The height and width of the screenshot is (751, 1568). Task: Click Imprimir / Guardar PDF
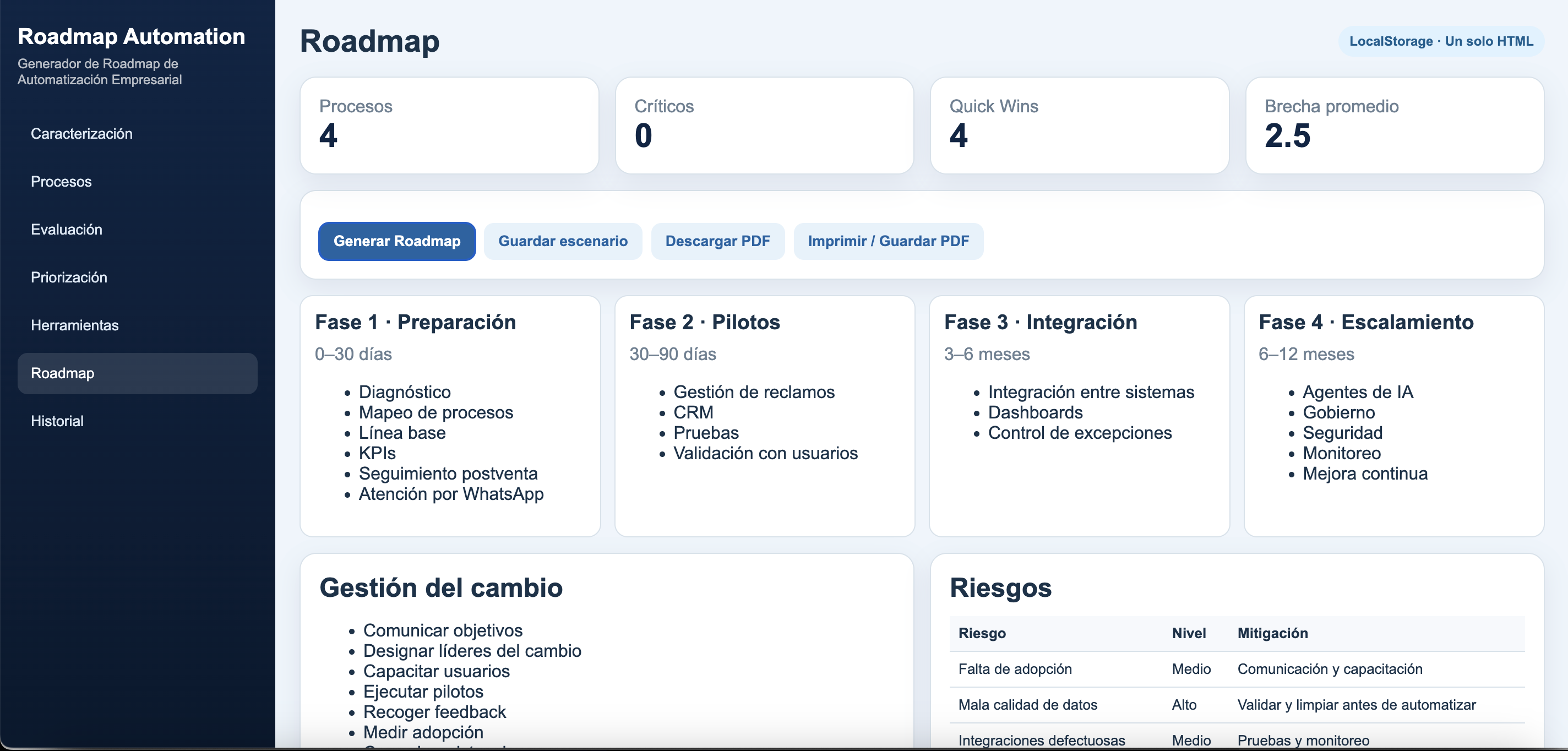(x=888, y=241)
